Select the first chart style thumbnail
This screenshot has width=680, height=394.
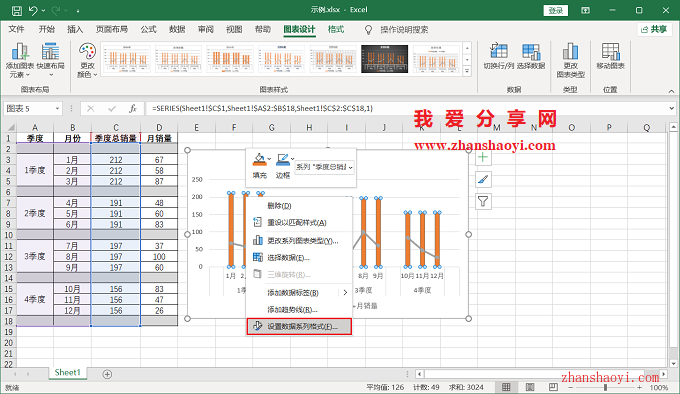[127, 59]
